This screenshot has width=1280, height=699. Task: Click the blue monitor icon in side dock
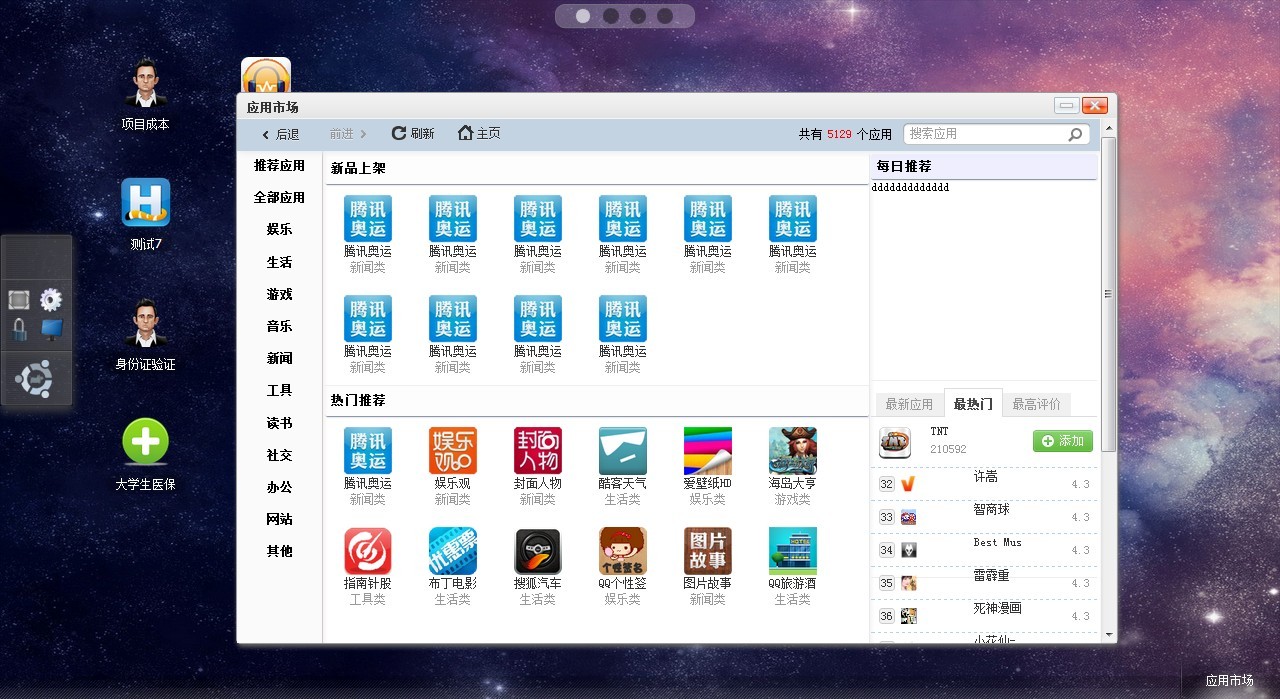pyautogui.click(x=51, y=329)
